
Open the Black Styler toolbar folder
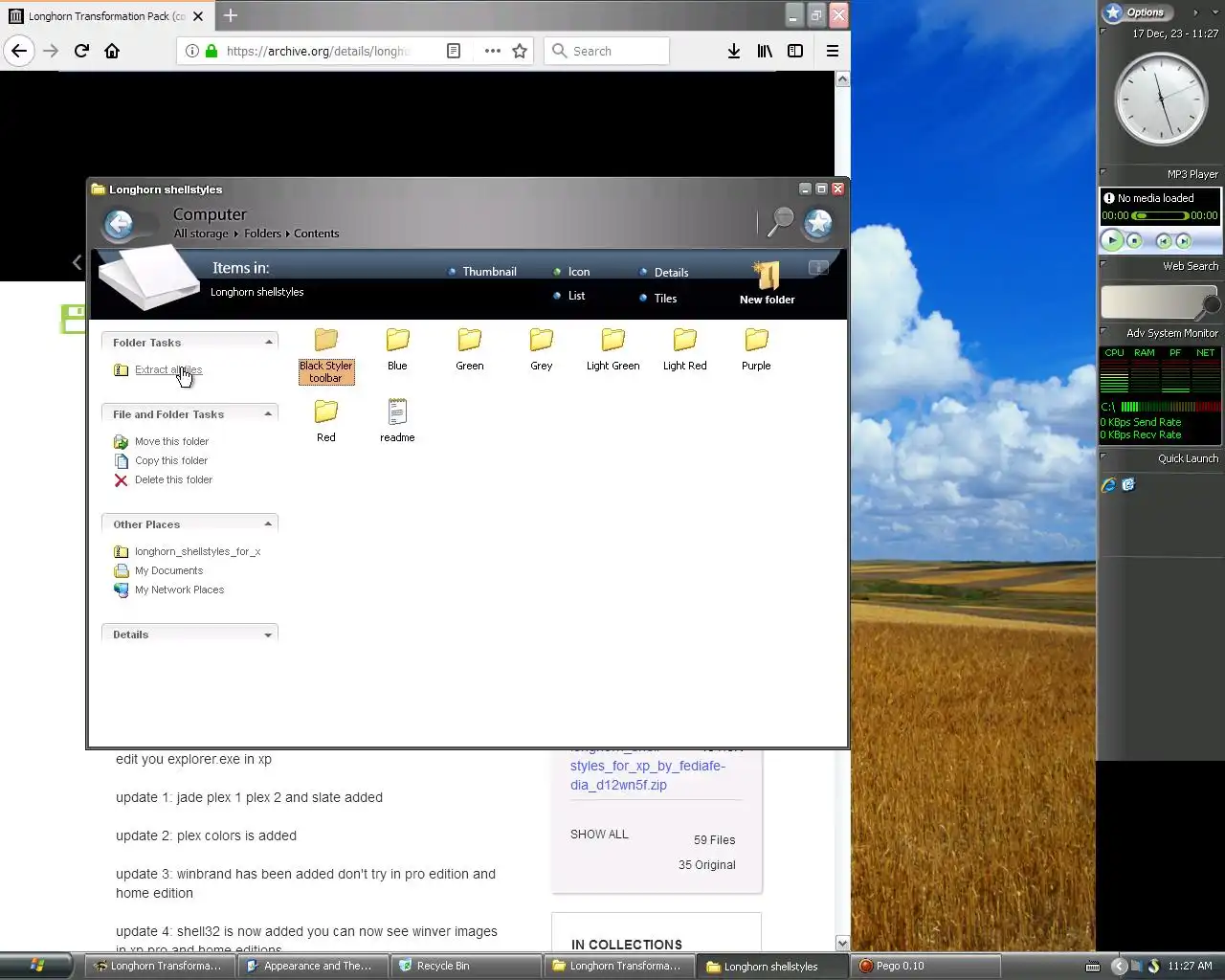(325, 356)
